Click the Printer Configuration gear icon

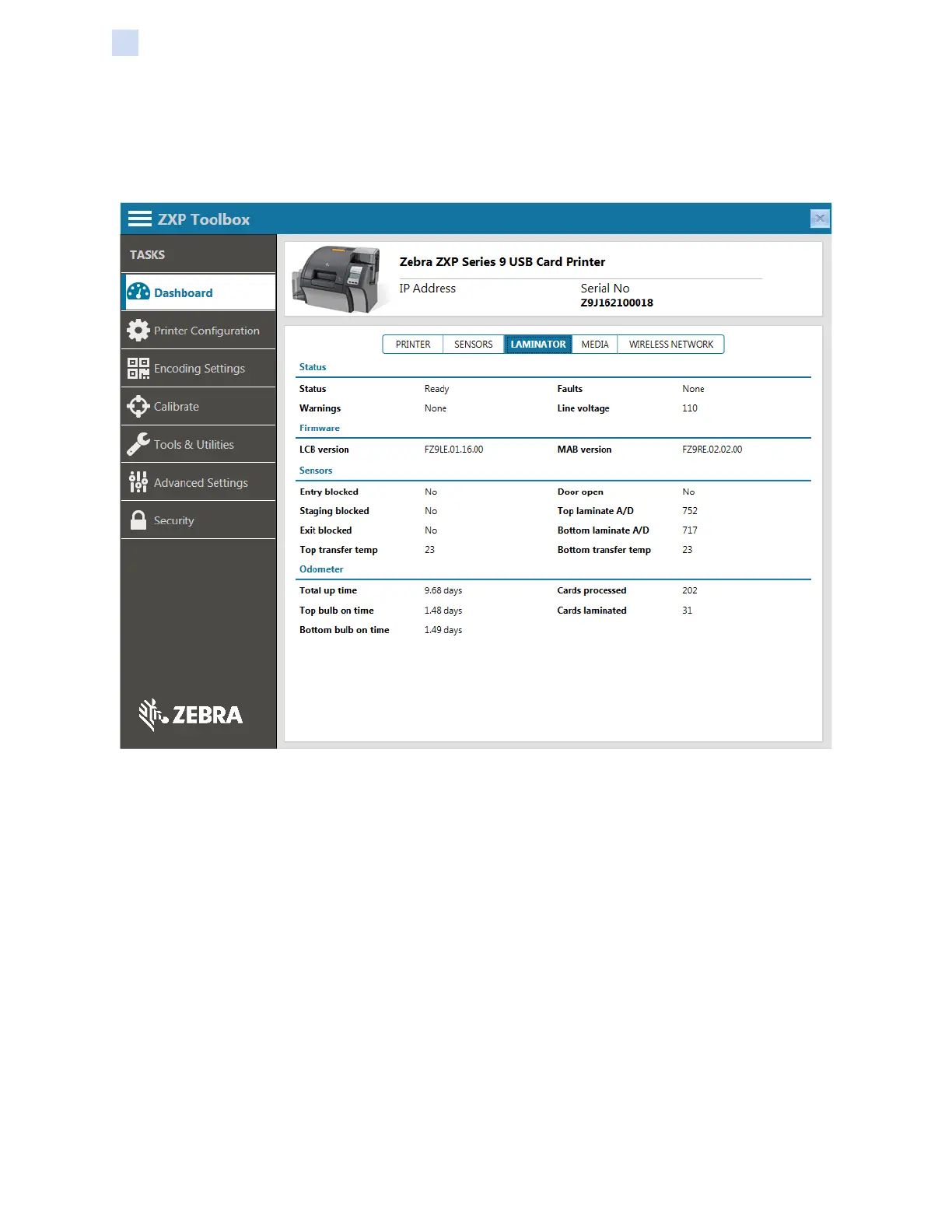coord(138,331)
